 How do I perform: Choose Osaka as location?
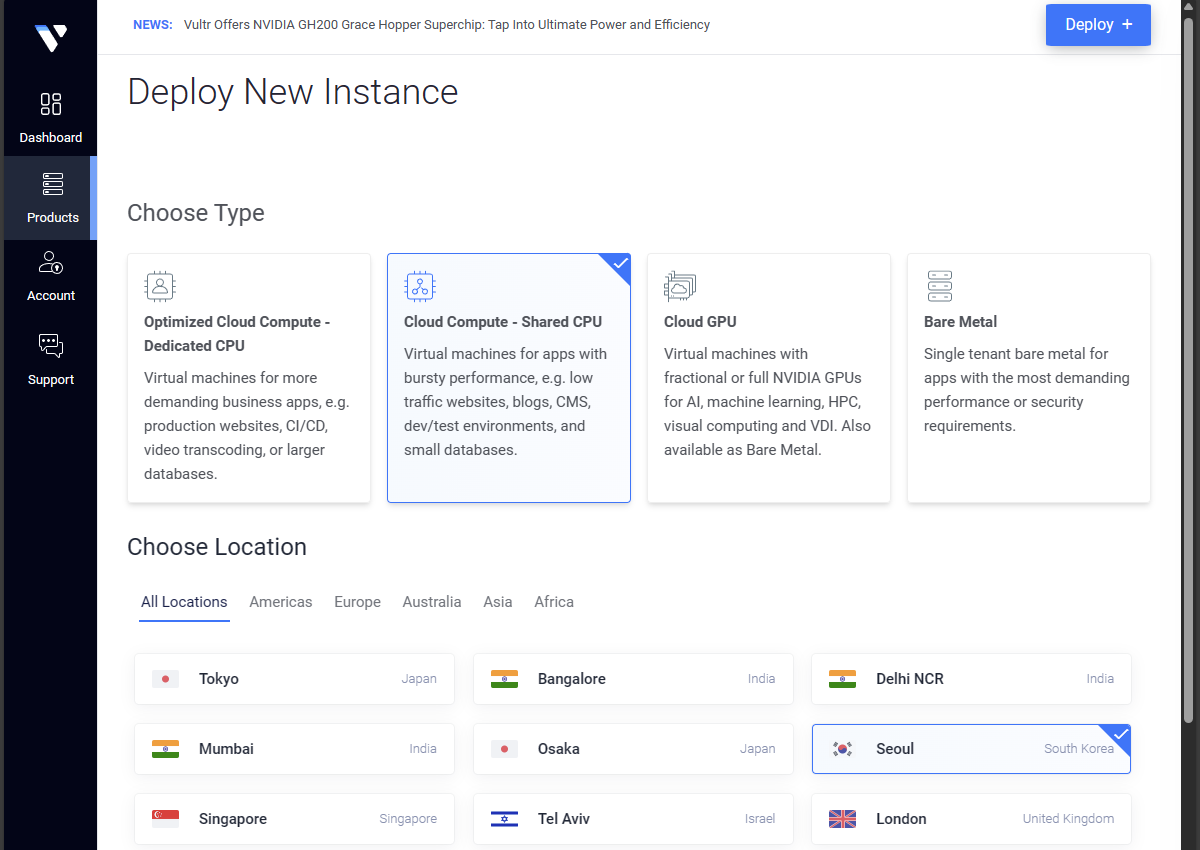click(x=633, y=749)
